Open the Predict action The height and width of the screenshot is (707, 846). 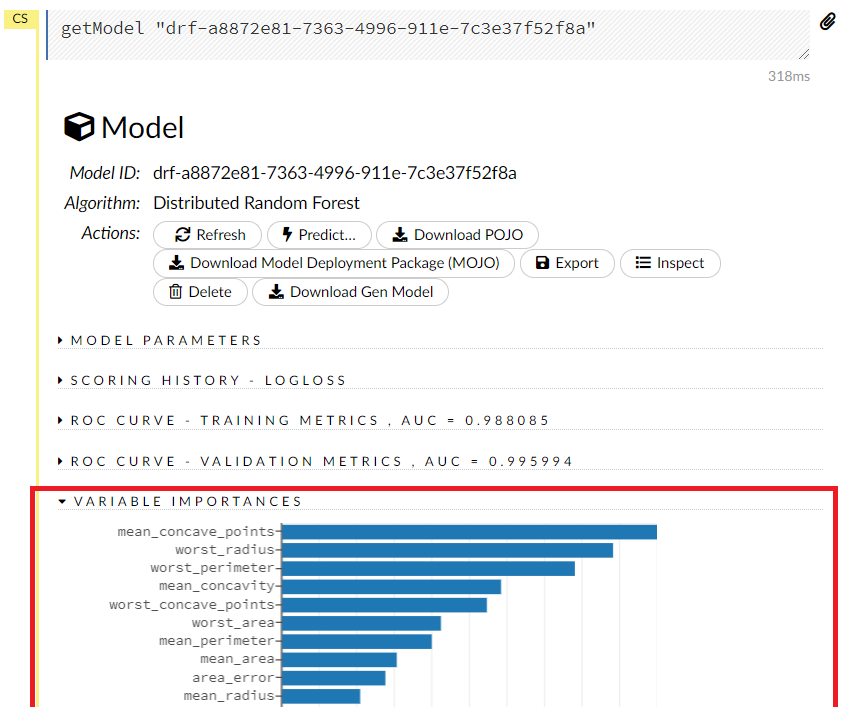tap(318, 235)
